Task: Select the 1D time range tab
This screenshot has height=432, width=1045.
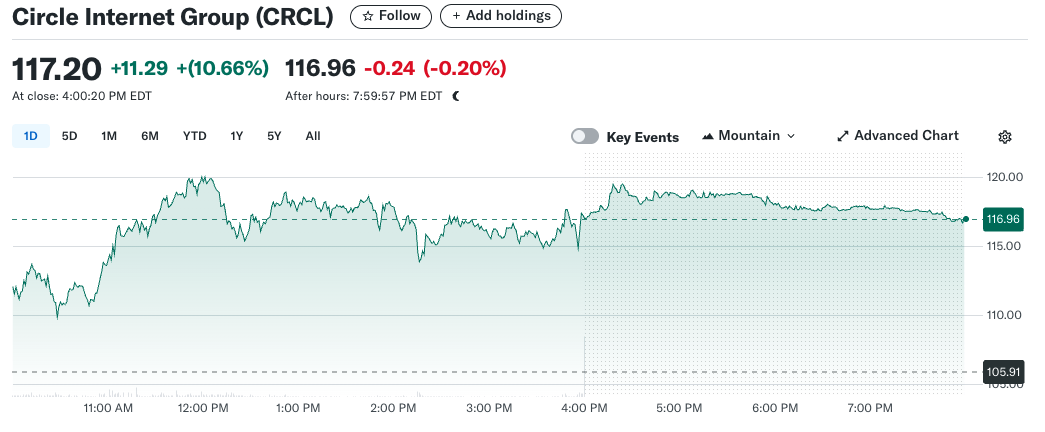Action: pyautogui.click(x=30, y=136)
